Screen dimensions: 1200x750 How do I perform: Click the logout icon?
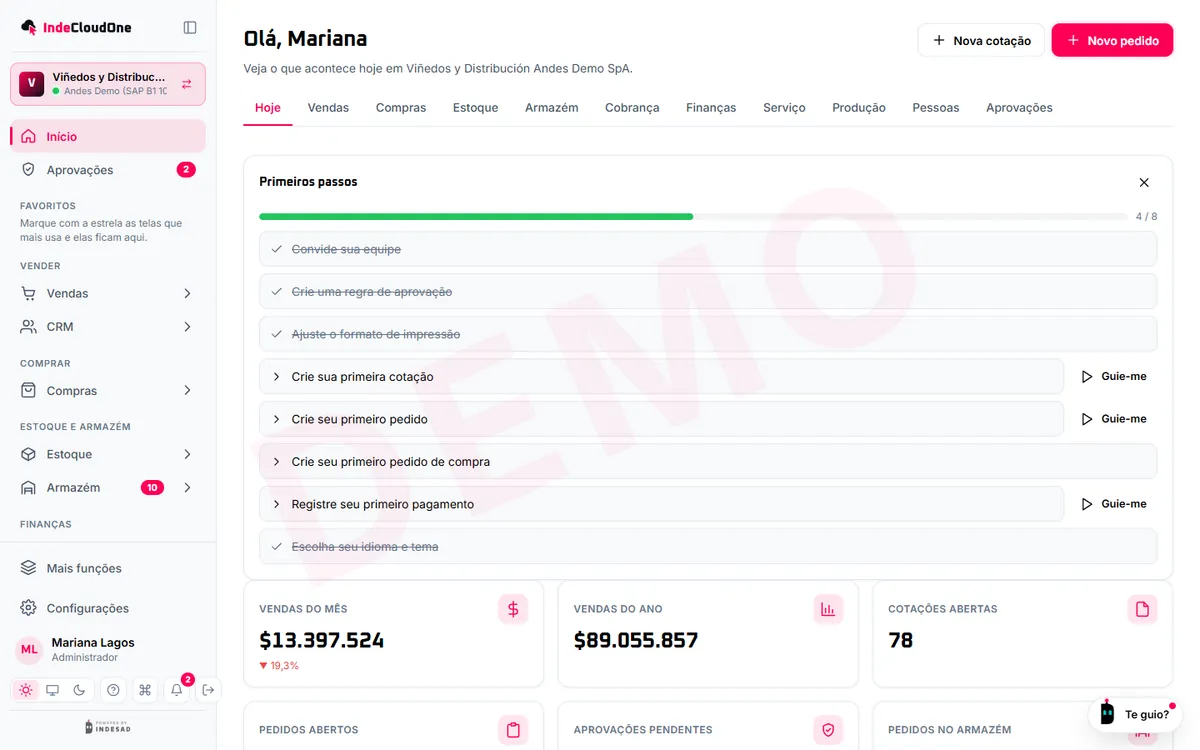click(208, 690)
